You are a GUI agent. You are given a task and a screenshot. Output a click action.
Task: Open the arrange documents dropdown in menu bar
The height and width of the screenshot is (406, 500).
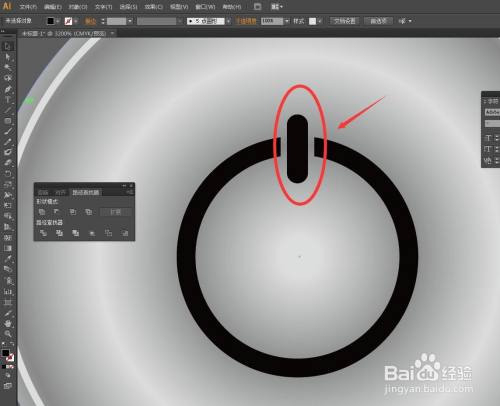pyautogui.click(x=276, y=7)
